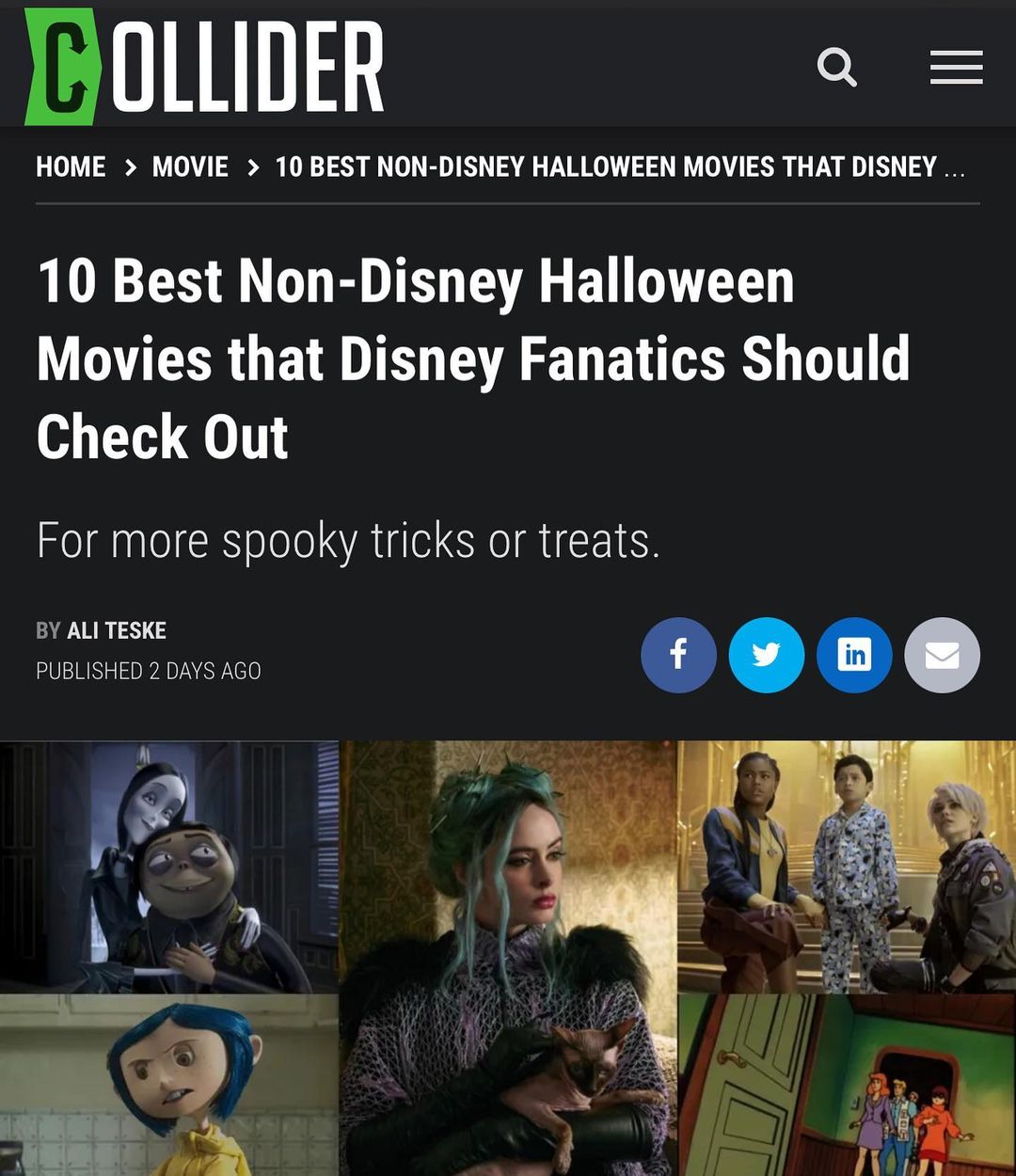This screenshot has height=1176, width=1016.
Task: Share article on Facebook
Action: tap(678, 655)
